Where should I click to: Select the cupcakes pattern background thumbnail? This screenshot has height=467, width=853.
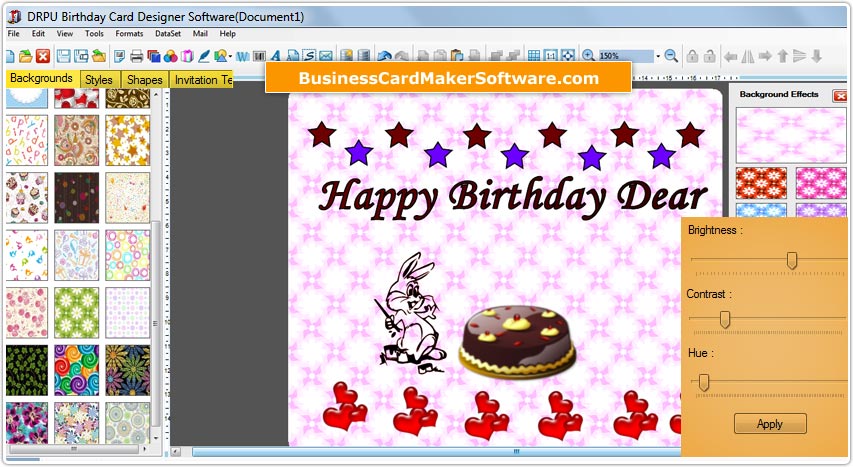pos(27,198)
